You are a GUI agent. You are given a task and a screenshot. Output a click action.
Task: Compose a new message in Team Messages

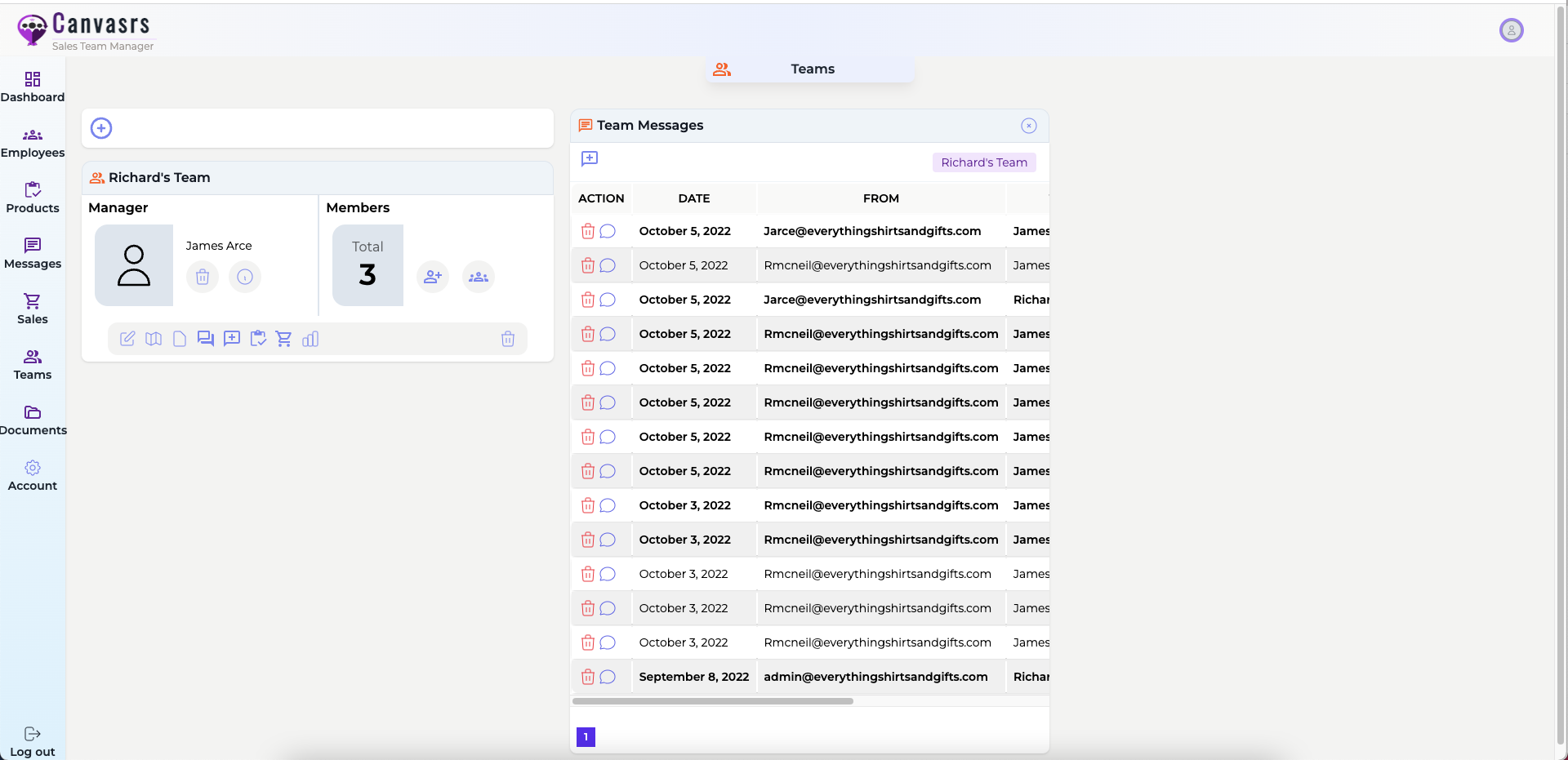[x=590, y=158]
